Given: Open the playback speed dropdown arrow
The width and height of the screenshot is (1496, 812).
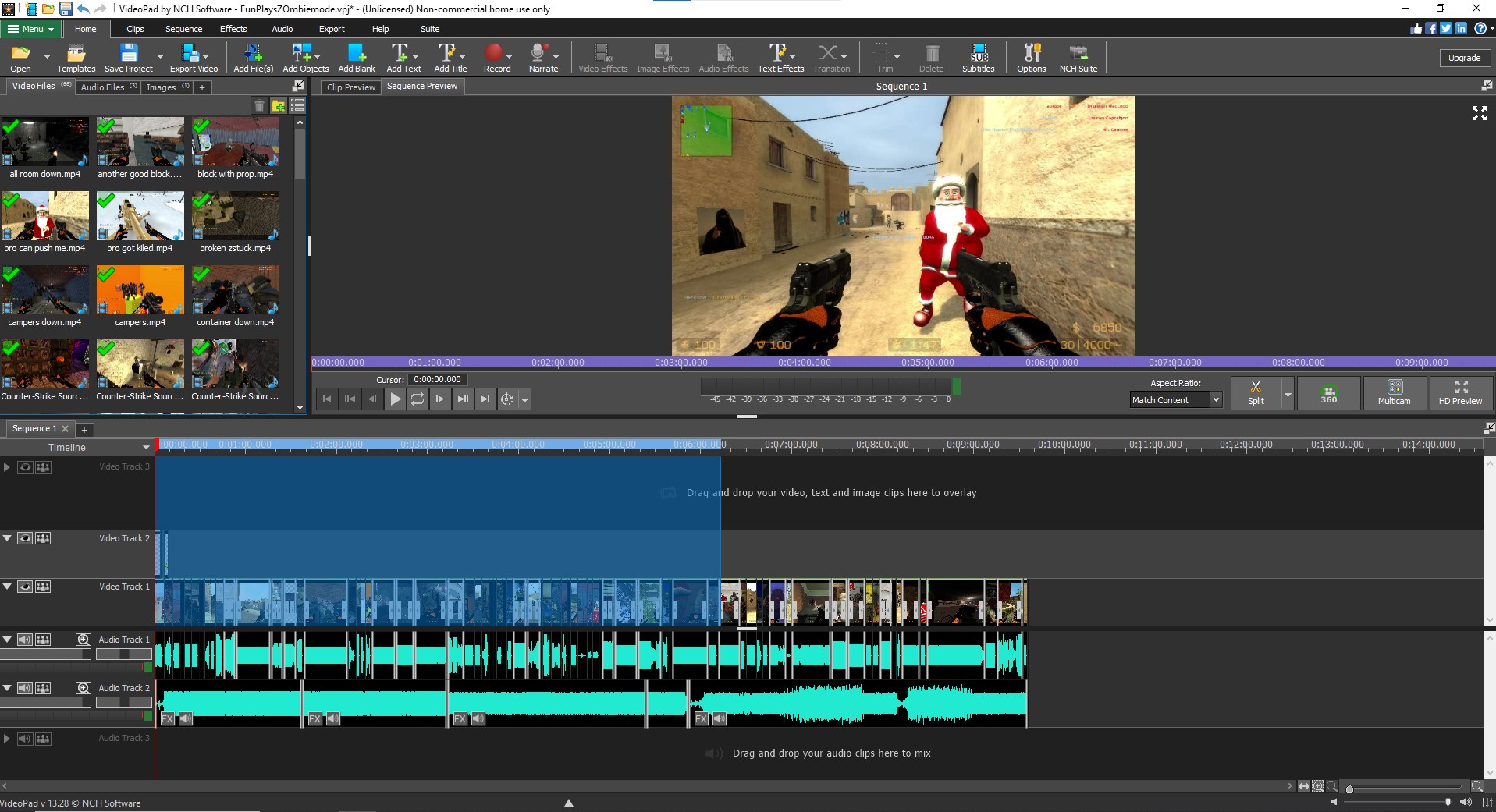Looking at the screenshot, I should pyautogui.click(x=525, y=399).
